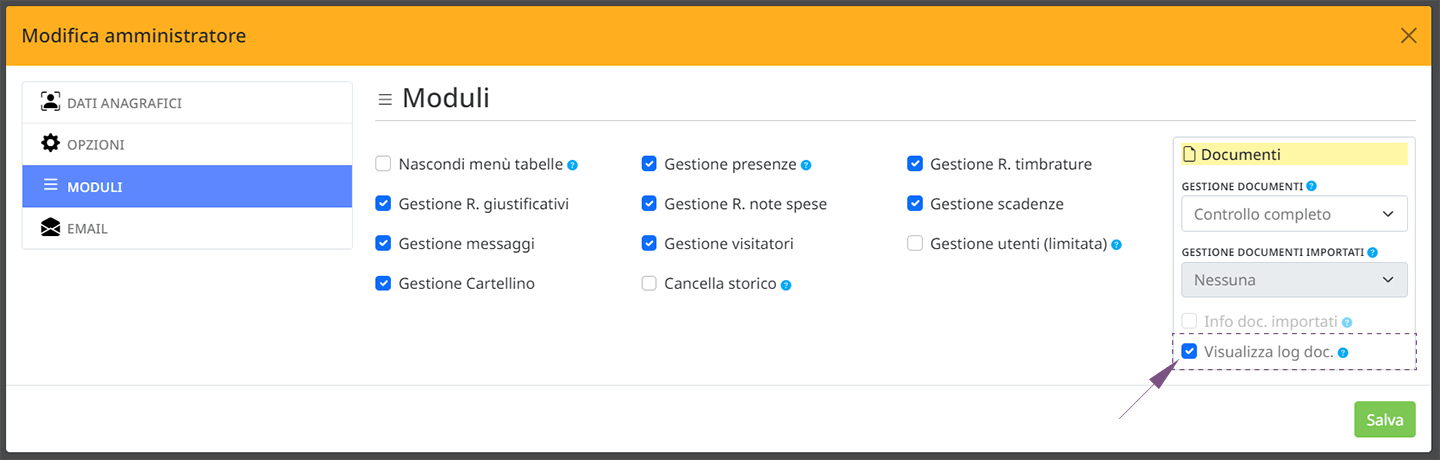Open the Controllo completo dropdown
1440x460 pixels.
[x=1294, y=214]
